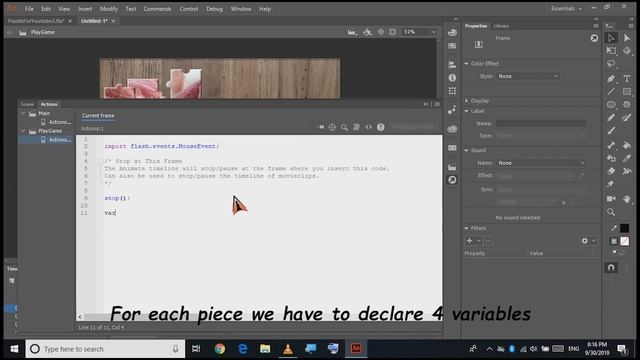Switch to the Properties tab

click(x=476, y=26)
